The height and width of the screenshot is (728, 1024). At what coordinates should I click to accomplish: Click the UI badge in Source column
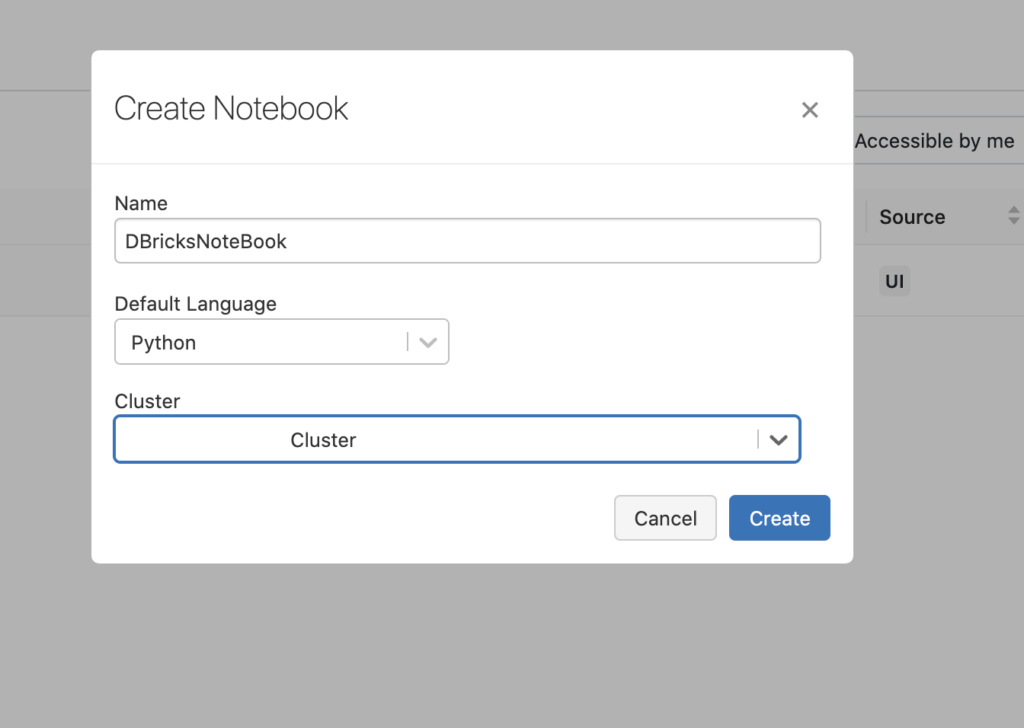(x=894, y=282)
